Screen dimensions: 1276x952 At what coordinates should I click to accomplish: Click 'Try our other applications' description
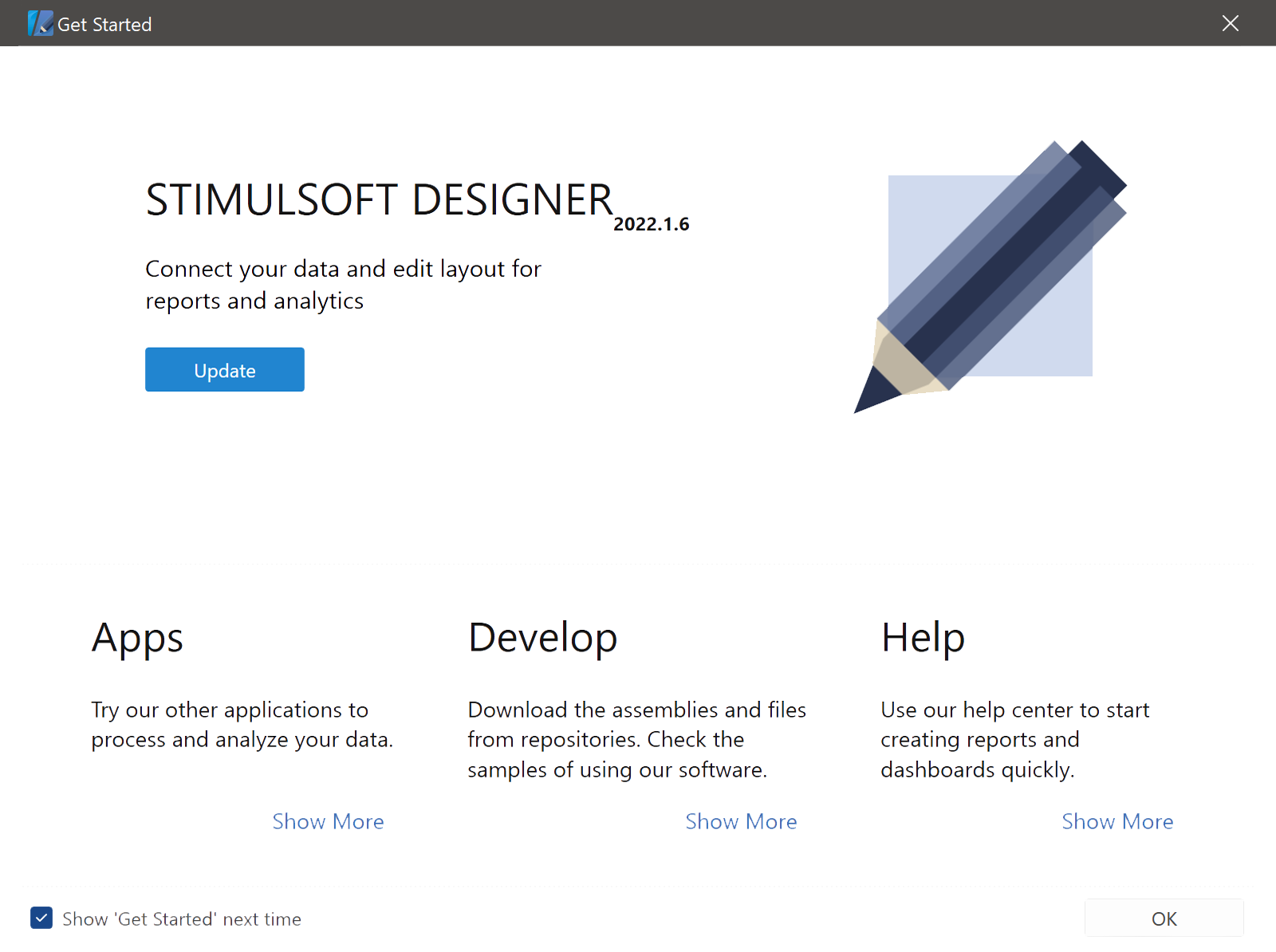pyautogui.click(x=242, y=725)
